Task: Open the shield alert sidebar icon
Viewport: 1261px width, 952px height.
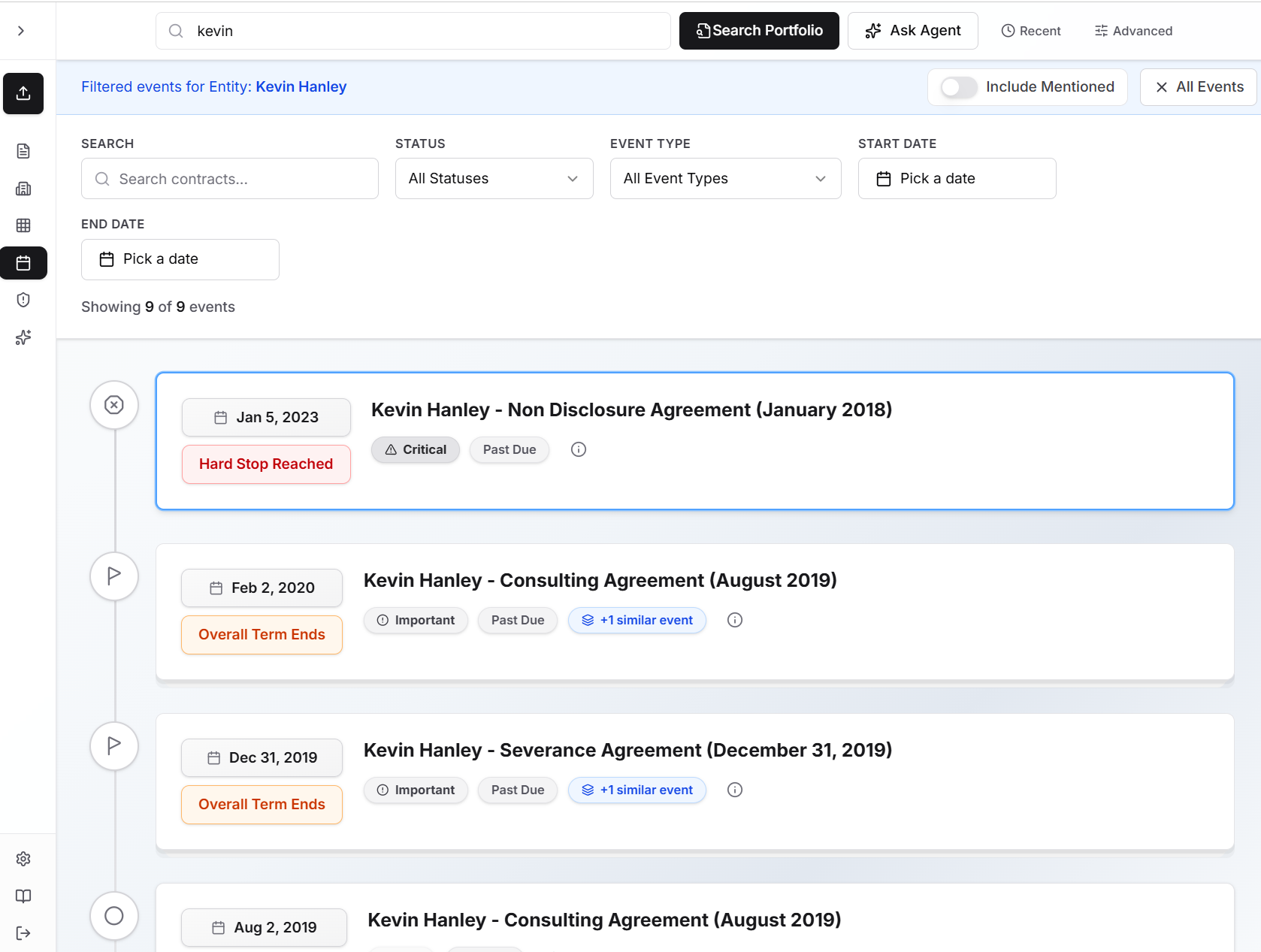Action: pyautogui.click(x=23, y=300)
